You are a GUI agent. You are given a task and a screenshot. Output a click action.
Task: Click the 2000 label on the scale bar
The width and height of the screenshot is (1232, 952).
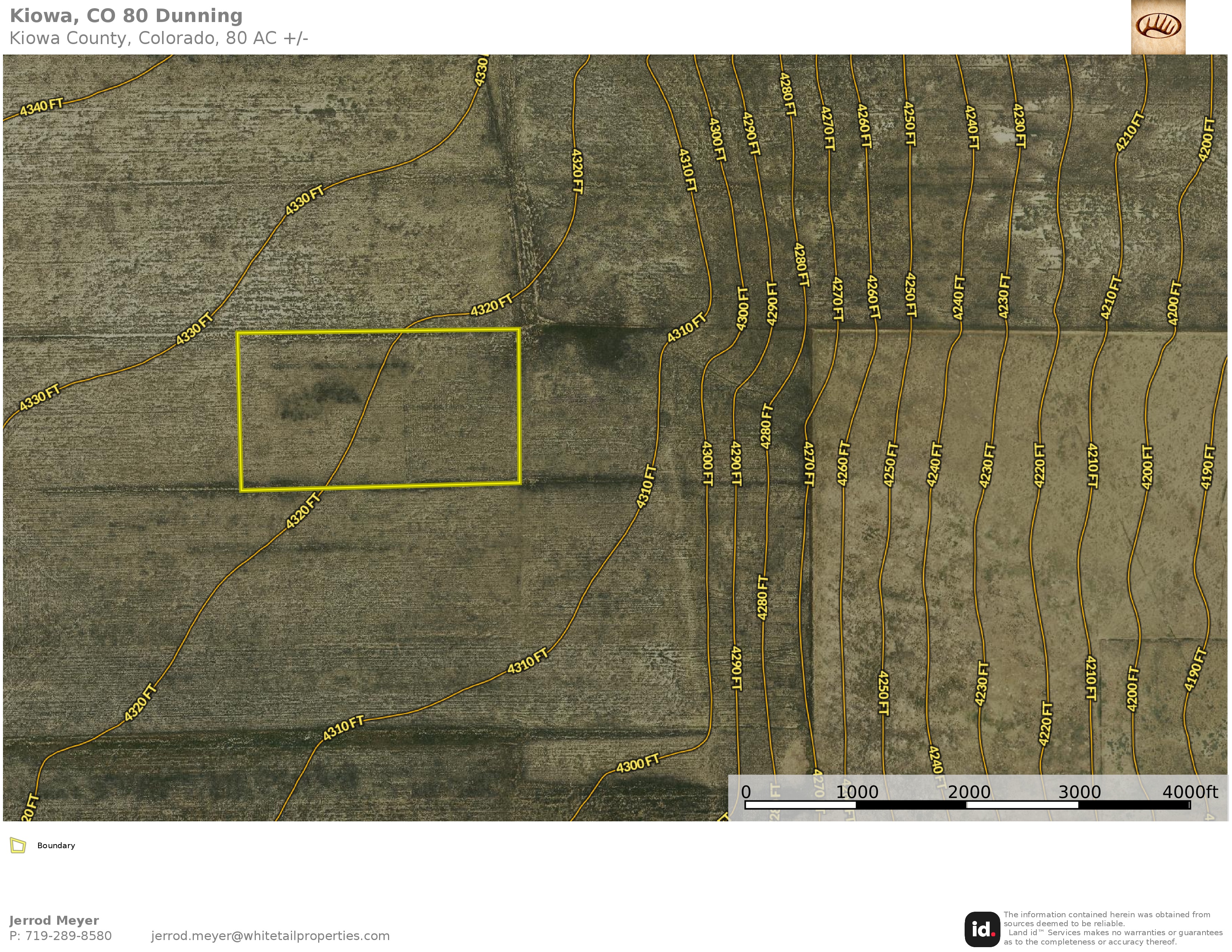point(969,792)
